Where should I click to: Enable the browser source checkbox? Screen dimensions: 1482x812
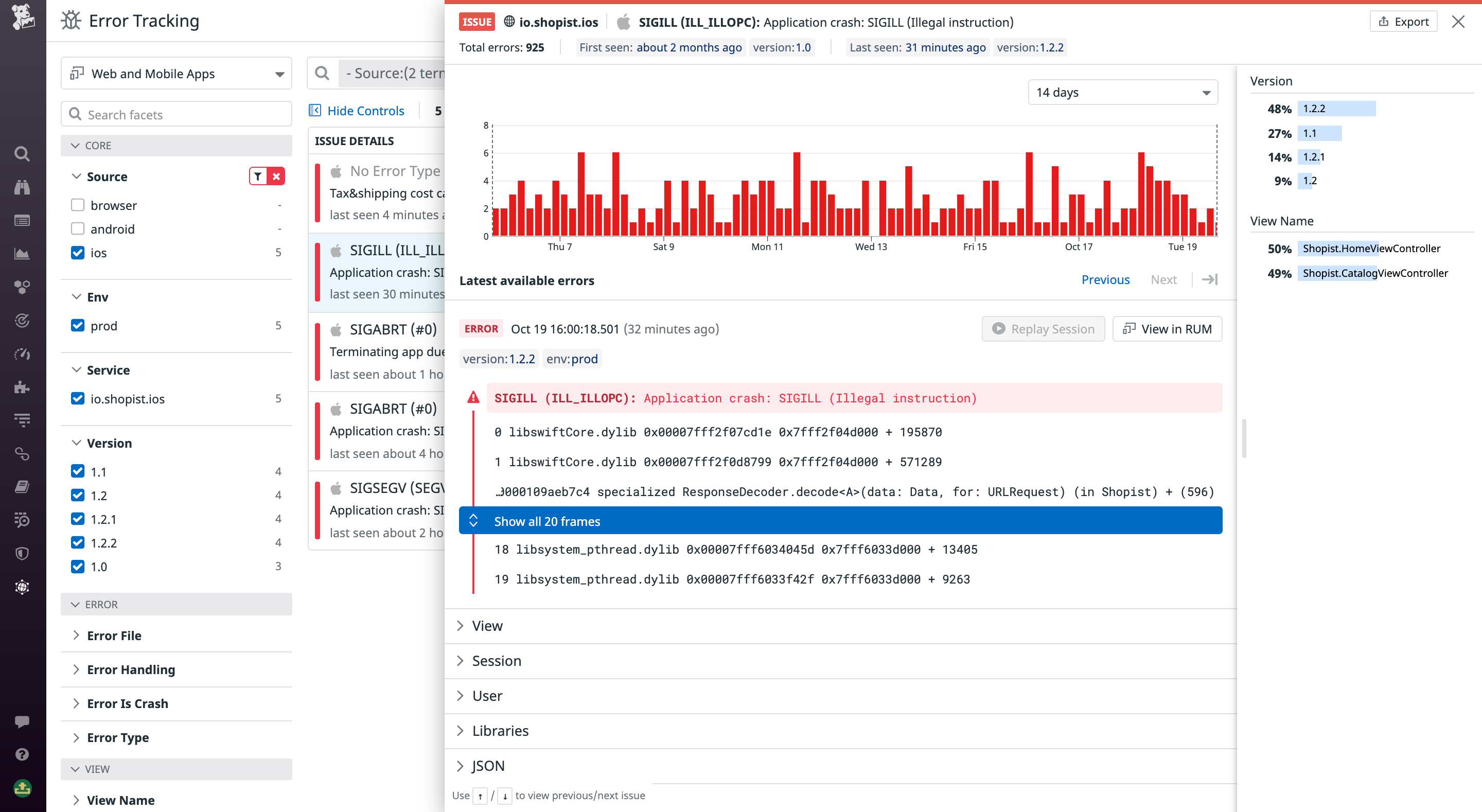78,204
